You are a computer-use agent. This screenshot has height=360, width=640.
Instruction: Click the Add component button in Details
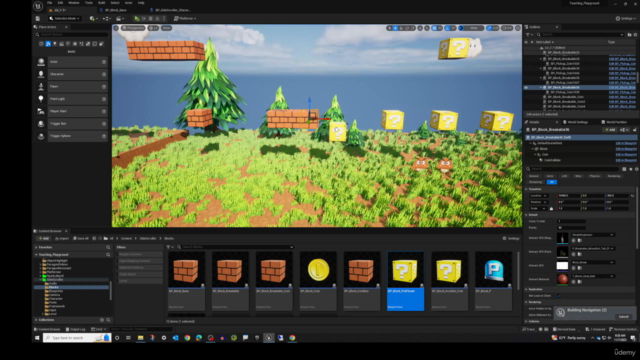point(610,130)
